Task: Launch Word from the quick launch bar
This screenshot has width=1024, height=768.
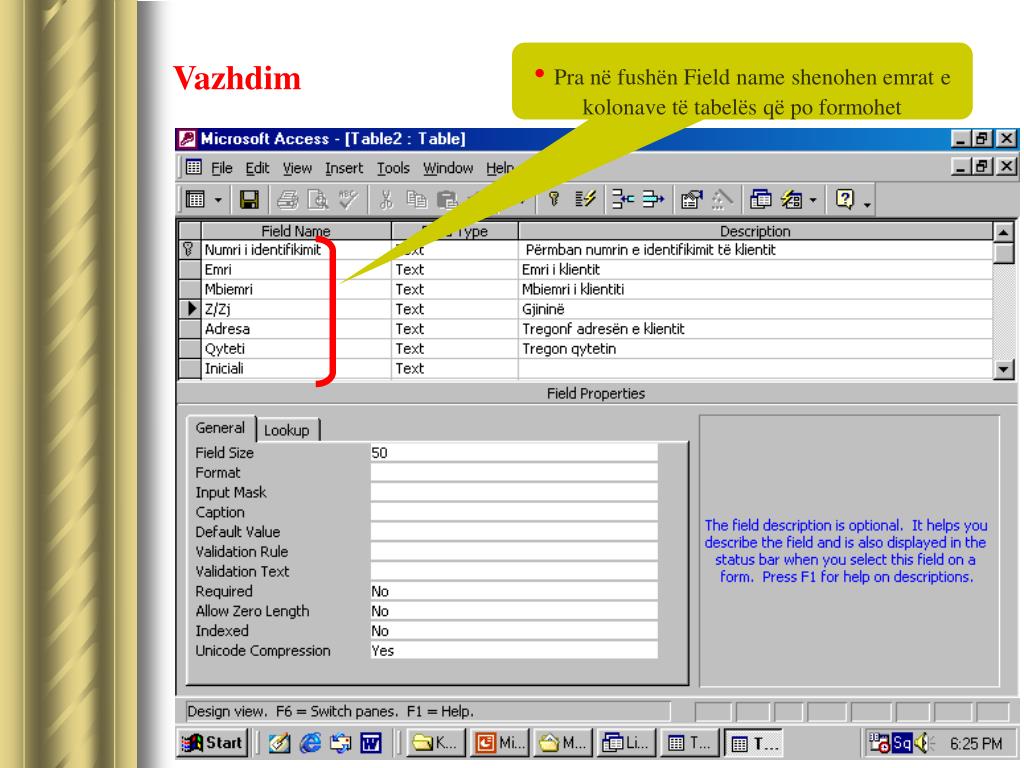Action: click(x=371, y=743)
